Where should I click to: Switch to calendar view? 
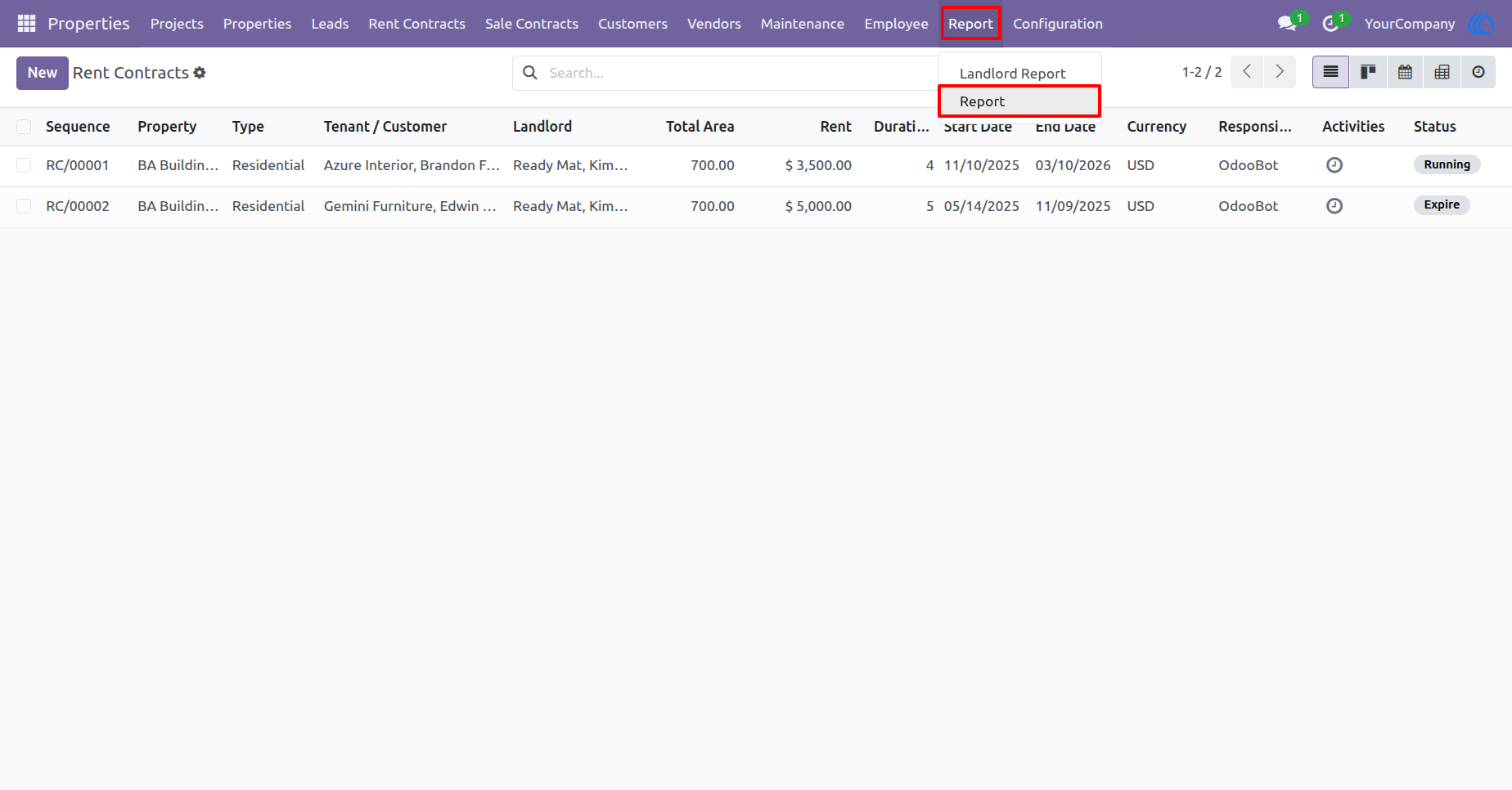(x=1405, y=72)
